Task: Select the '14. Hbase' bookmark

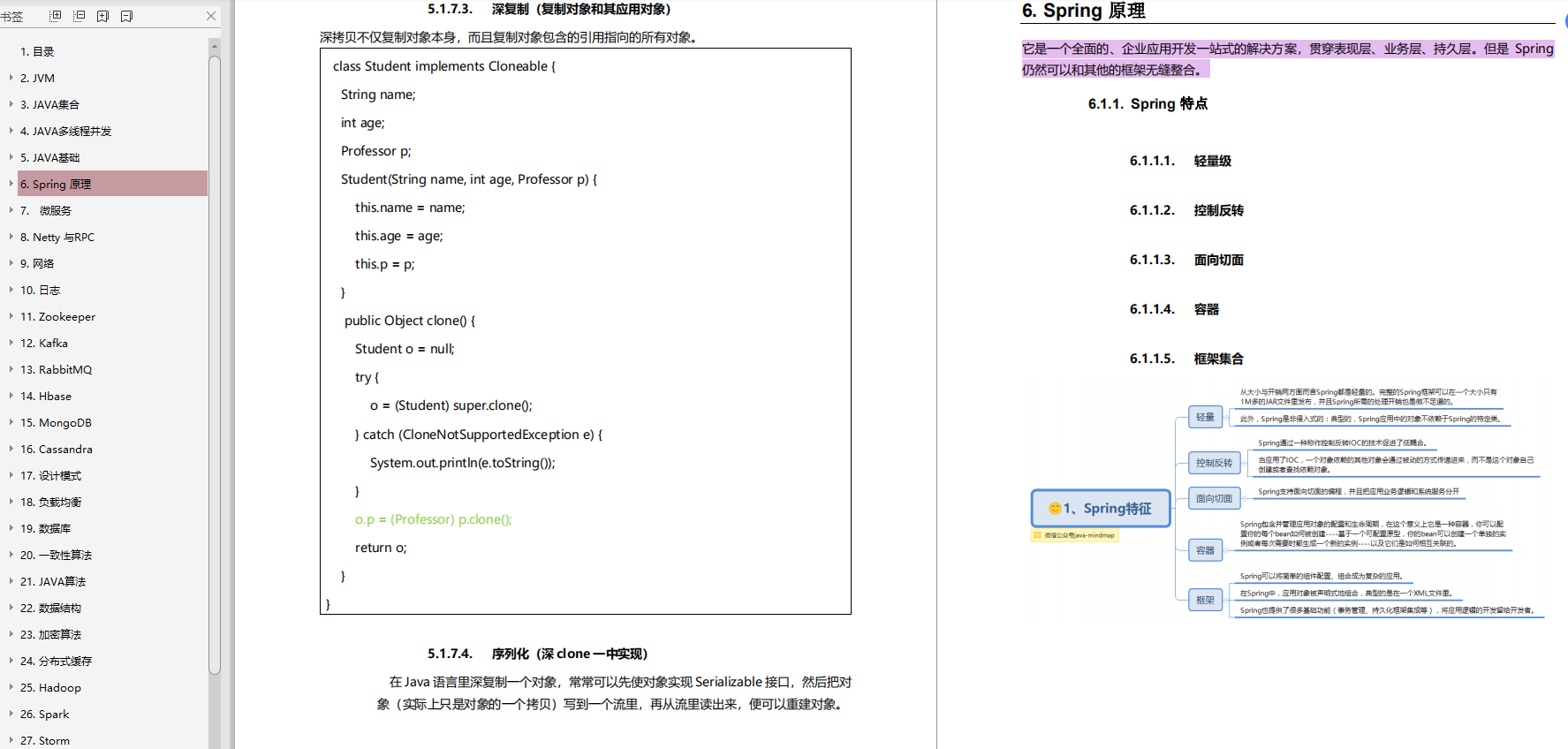Action: point(46,396)
